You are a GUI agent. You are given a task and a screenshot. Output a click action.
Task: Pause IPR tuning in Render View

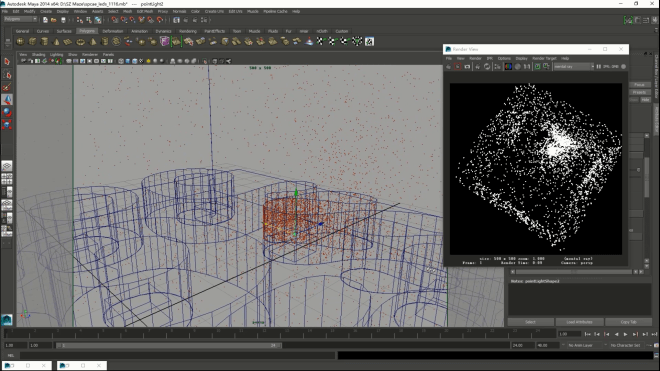(599, 67)
